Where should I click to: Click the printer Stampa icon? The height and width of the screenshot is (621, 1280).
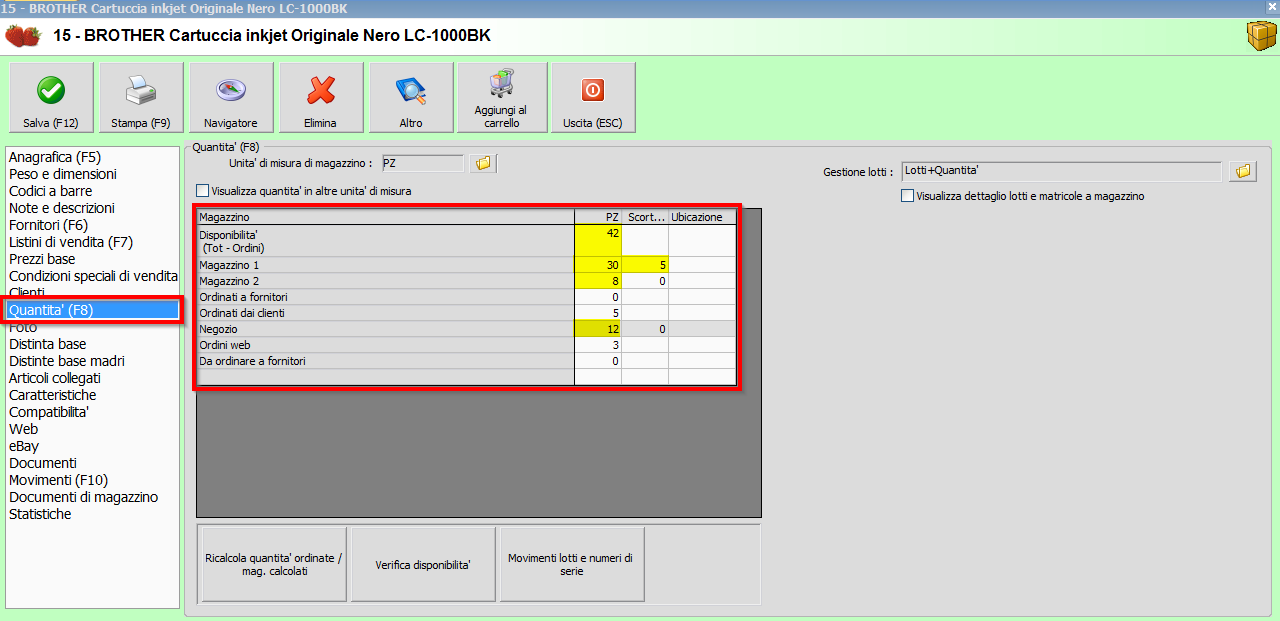pos(141,91)
